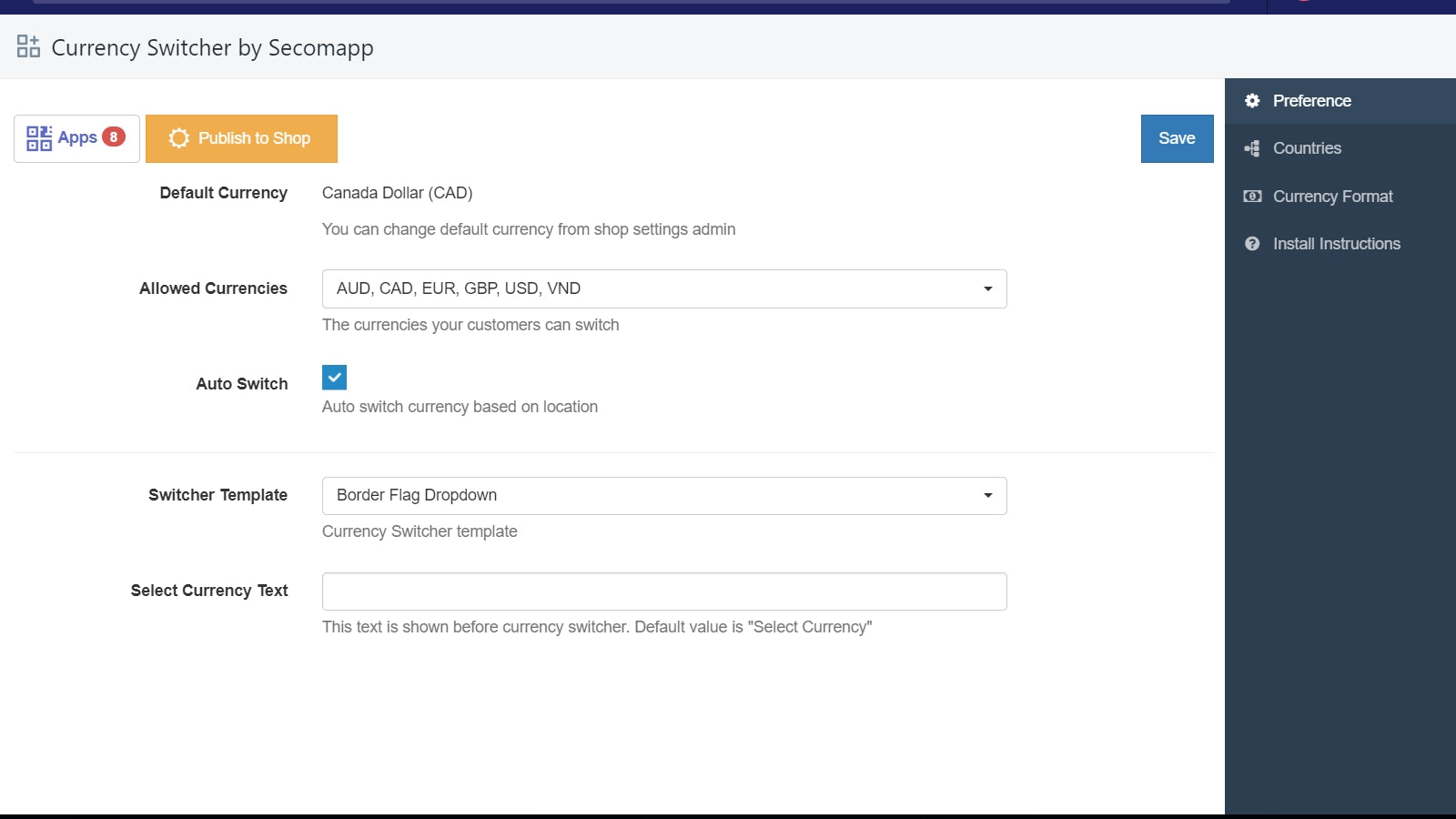Click the apps grid icon beside Currency Switcher title
This screenshot has height=819, width=1456.
(x=28, y=46)
